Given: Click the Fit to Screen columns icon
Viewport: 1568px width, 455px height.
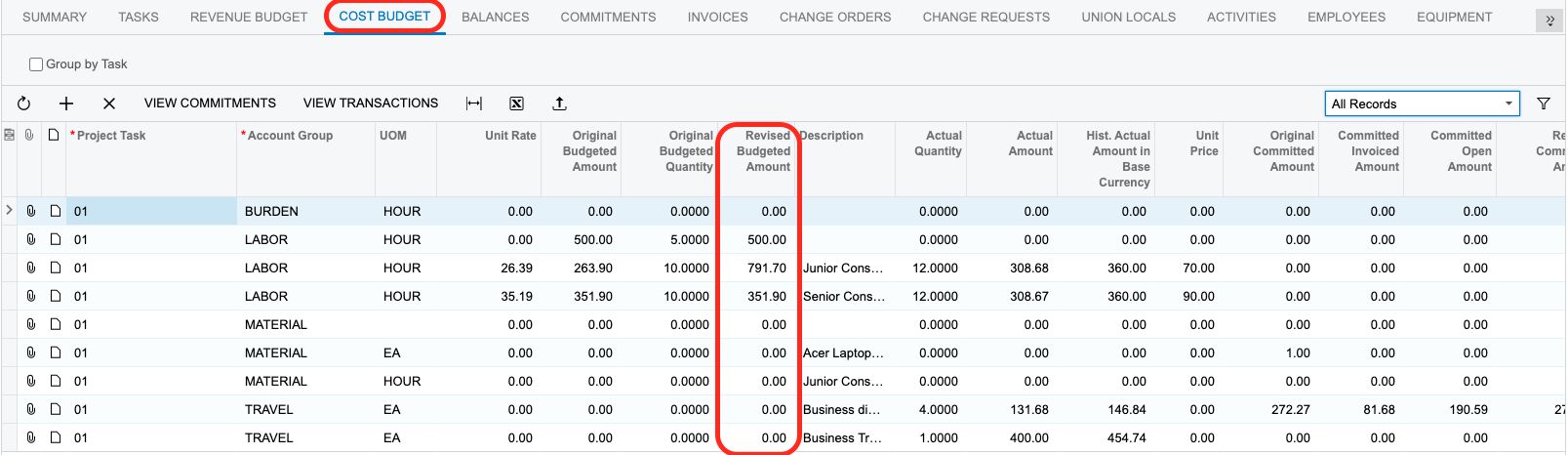Looking at the screenshot, I should click(474, 103).
